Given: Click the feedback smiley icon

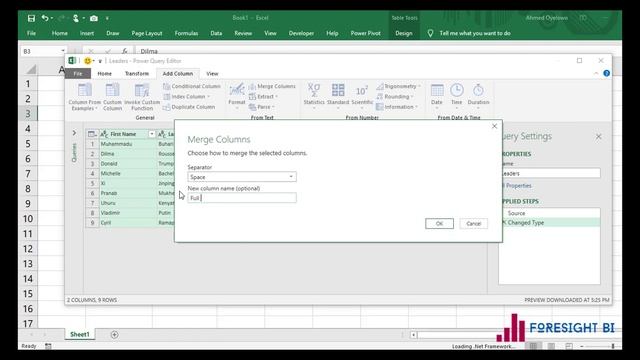Looking at the screenshot, I should tap(87, 61).
